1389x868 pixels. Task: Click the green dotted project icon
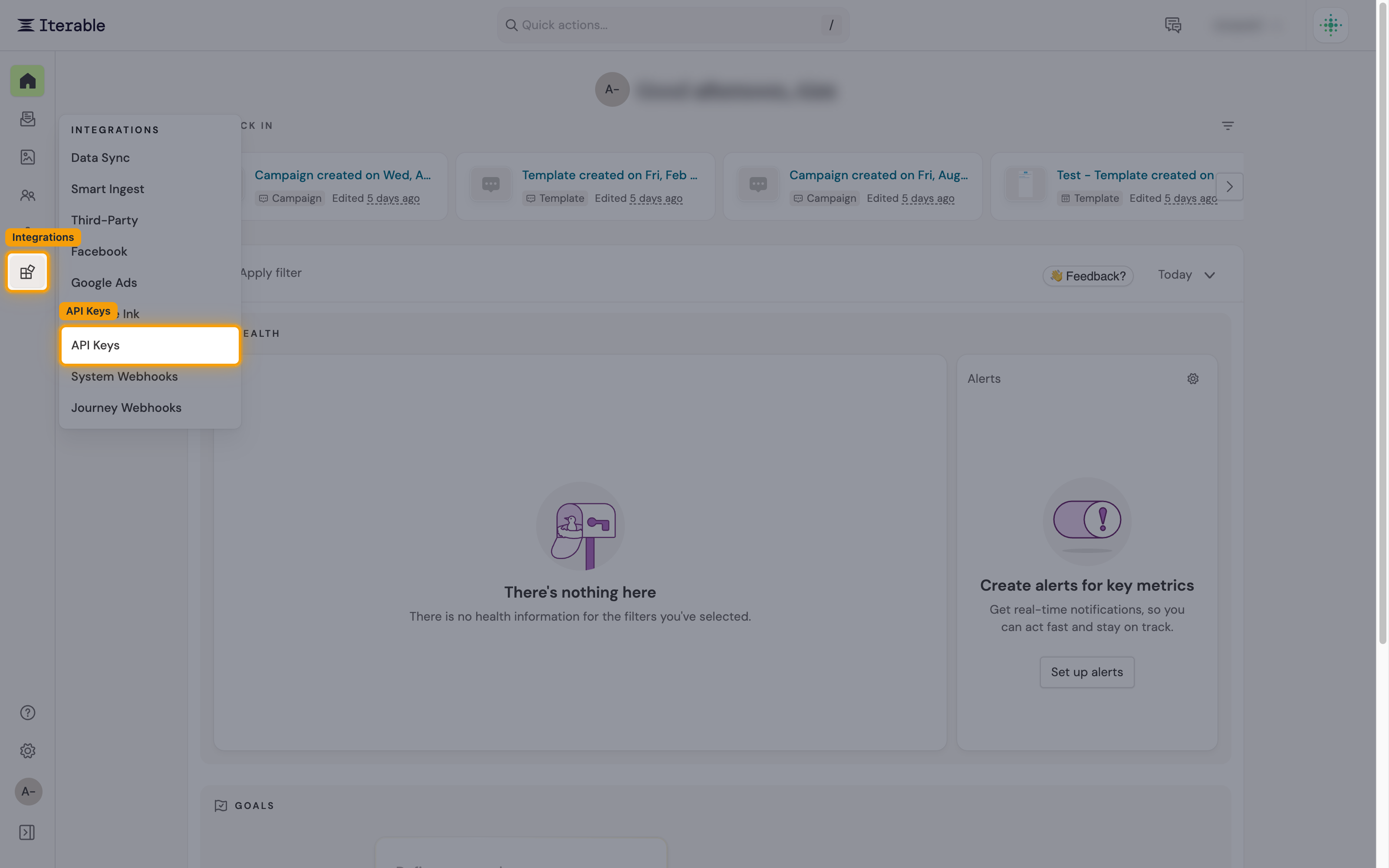coord(1330,25)
